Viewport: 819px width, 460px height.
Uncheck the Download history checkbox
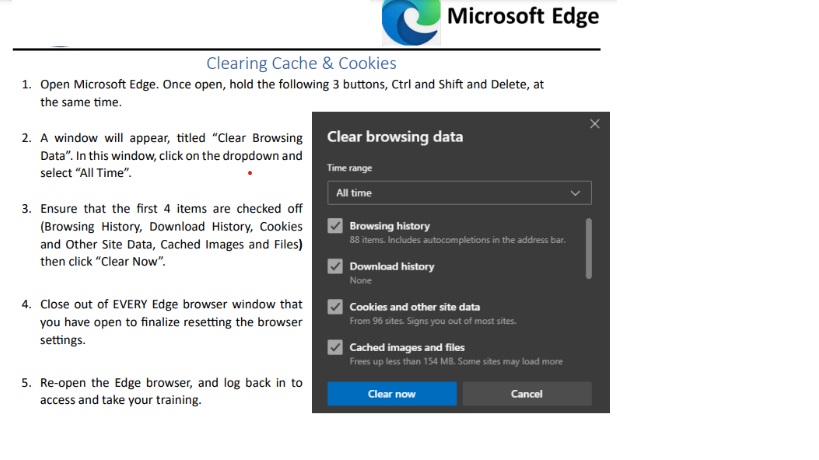(x=335, y=266)
